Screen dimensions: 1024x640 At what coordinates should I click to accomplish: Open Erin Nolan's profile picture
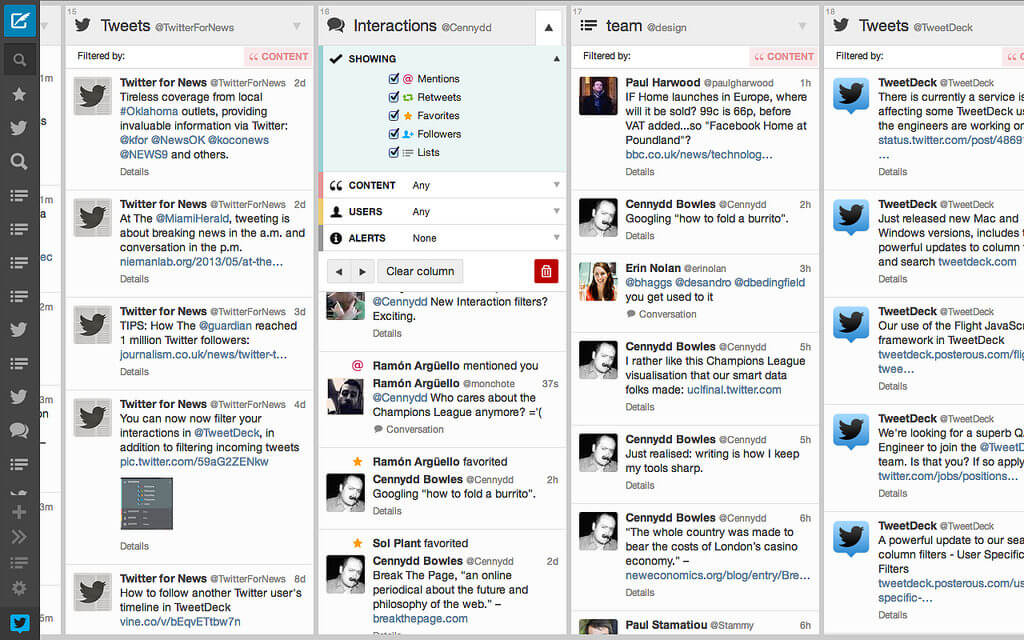(x=598, y=281)
